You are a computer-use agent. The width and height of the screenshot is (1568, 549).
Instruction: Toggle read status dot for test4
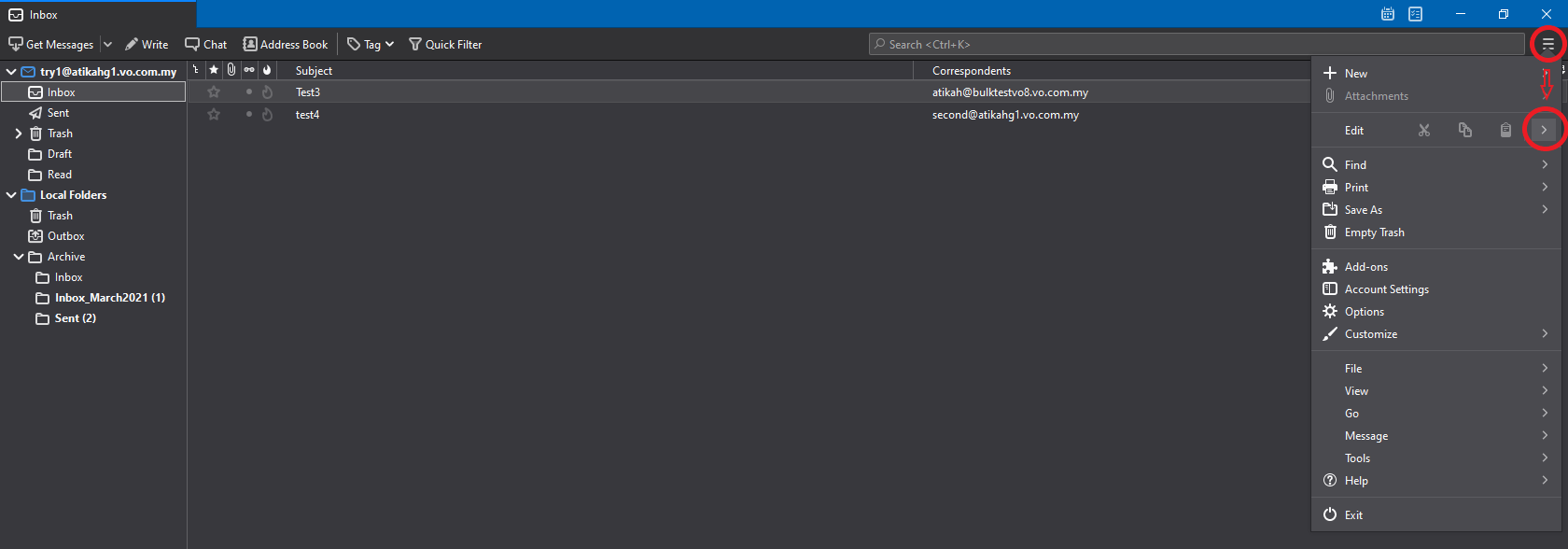[248, 115]
